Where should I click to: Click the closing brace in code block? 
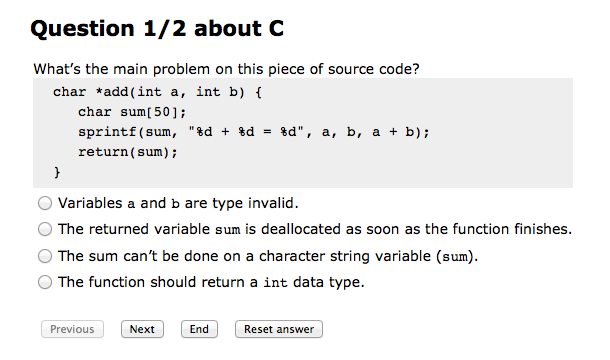pyautogui.click(x=57, y=172)
